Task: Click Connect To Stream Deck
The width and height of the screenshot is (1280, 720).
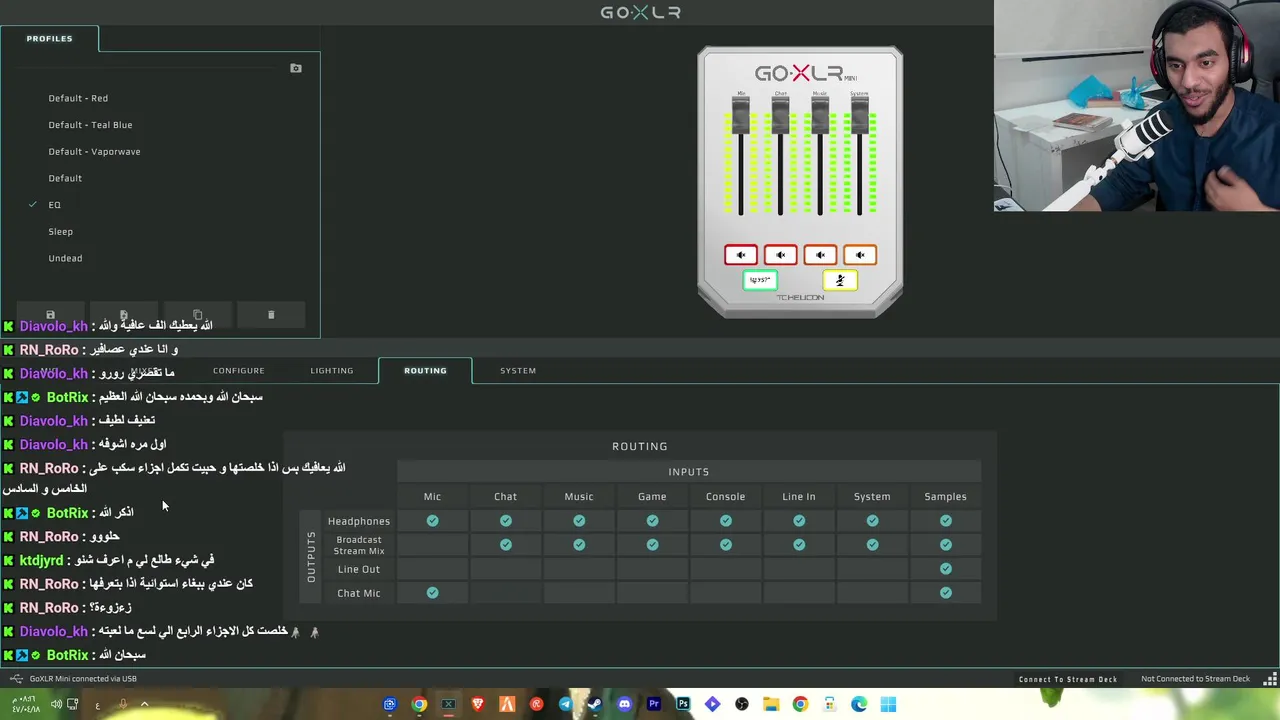Action: [1068, 679]
